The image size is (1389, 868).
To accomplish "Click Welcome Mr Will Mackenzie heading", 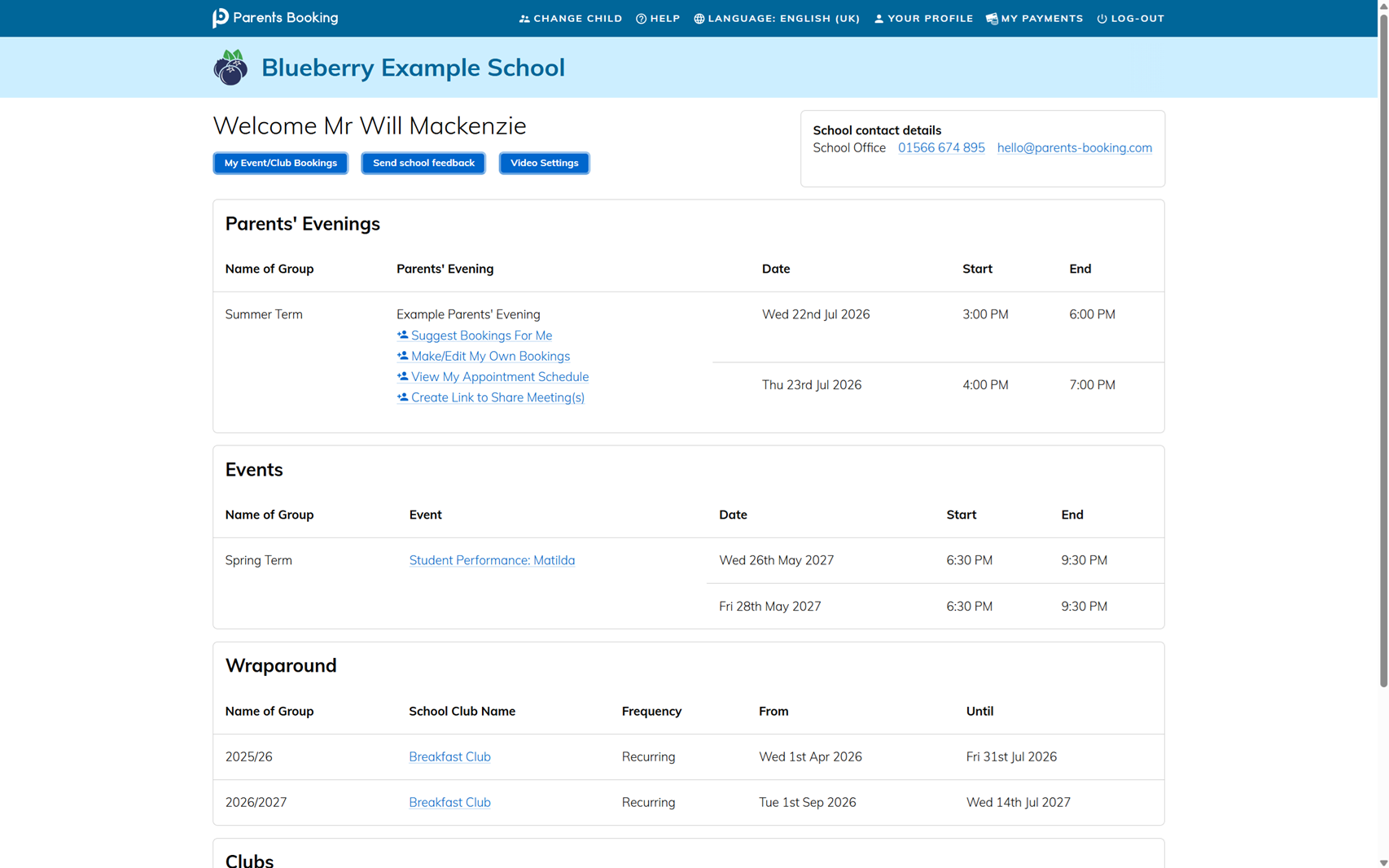I will click(x=370, y=126).
